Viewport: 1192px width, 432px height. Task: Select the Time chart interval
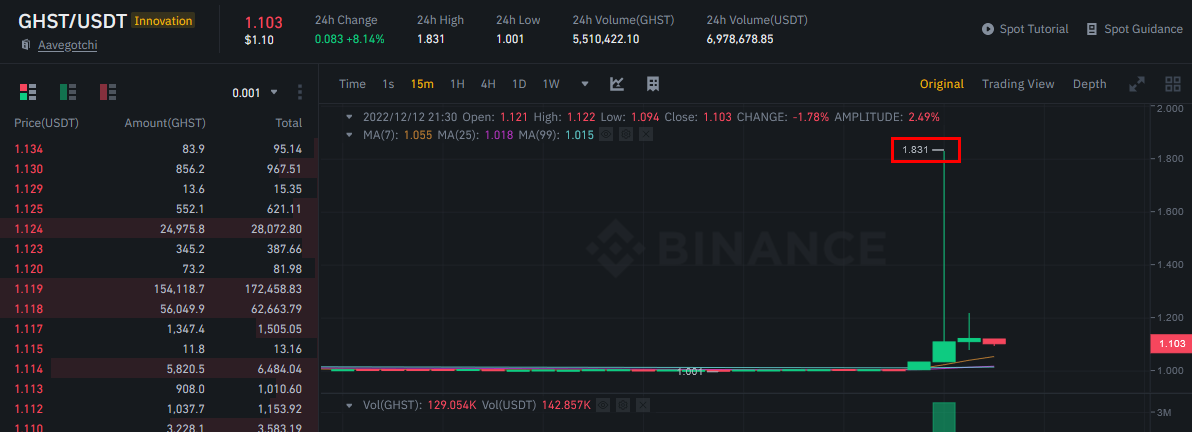coord(352,84)
